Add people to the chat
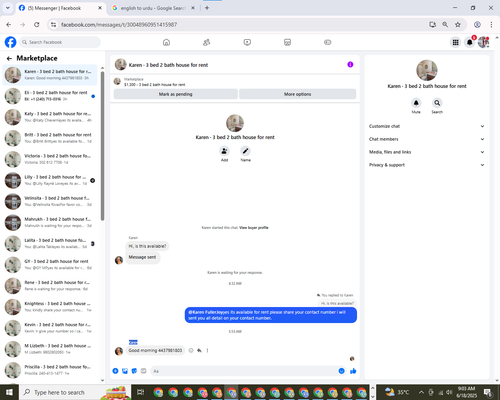 224,151
